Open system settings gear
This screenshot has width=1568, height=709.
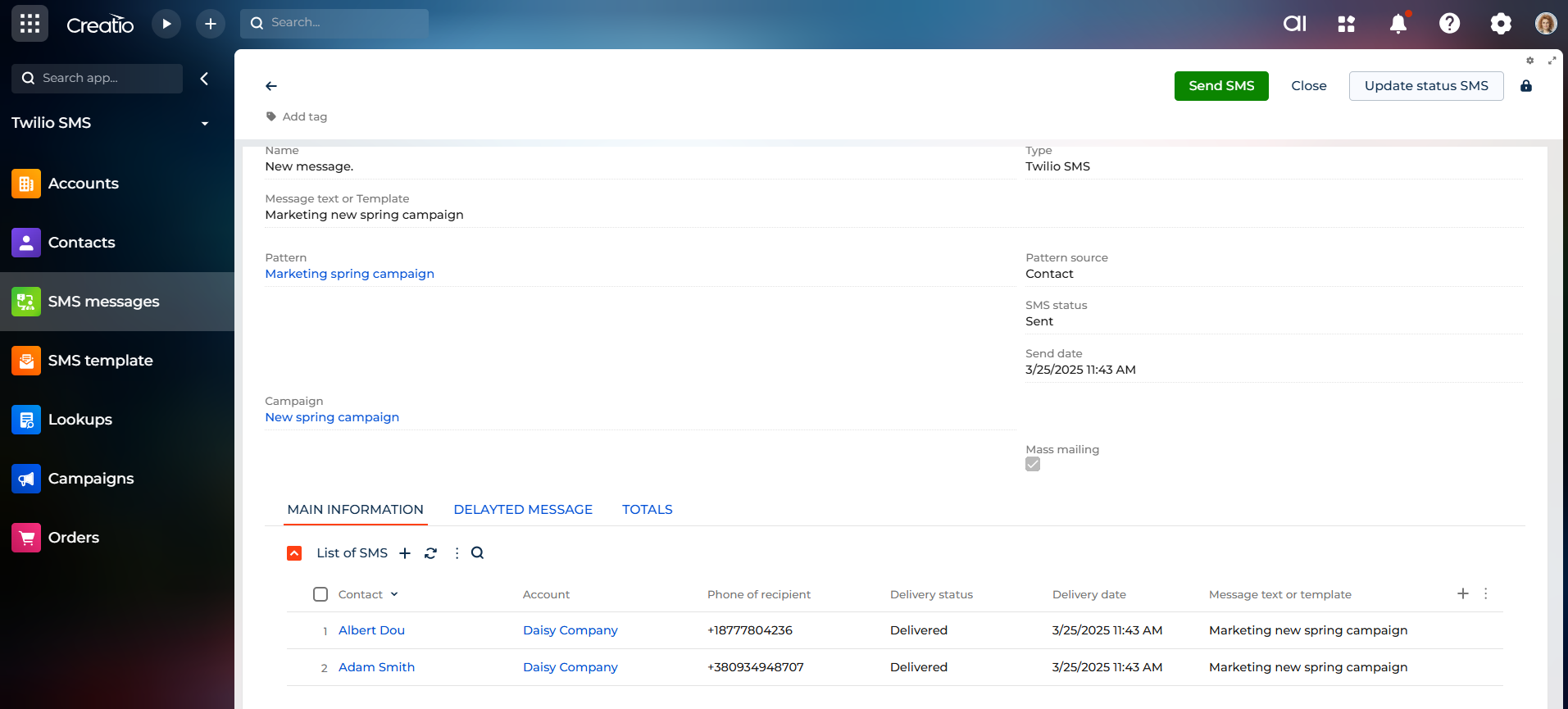(1500, 24)
